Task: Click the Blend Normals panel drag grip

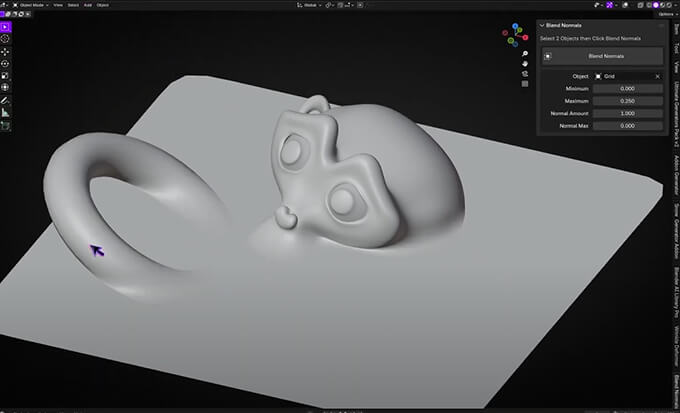Action: pyautogui.click(x=661, y=26)
